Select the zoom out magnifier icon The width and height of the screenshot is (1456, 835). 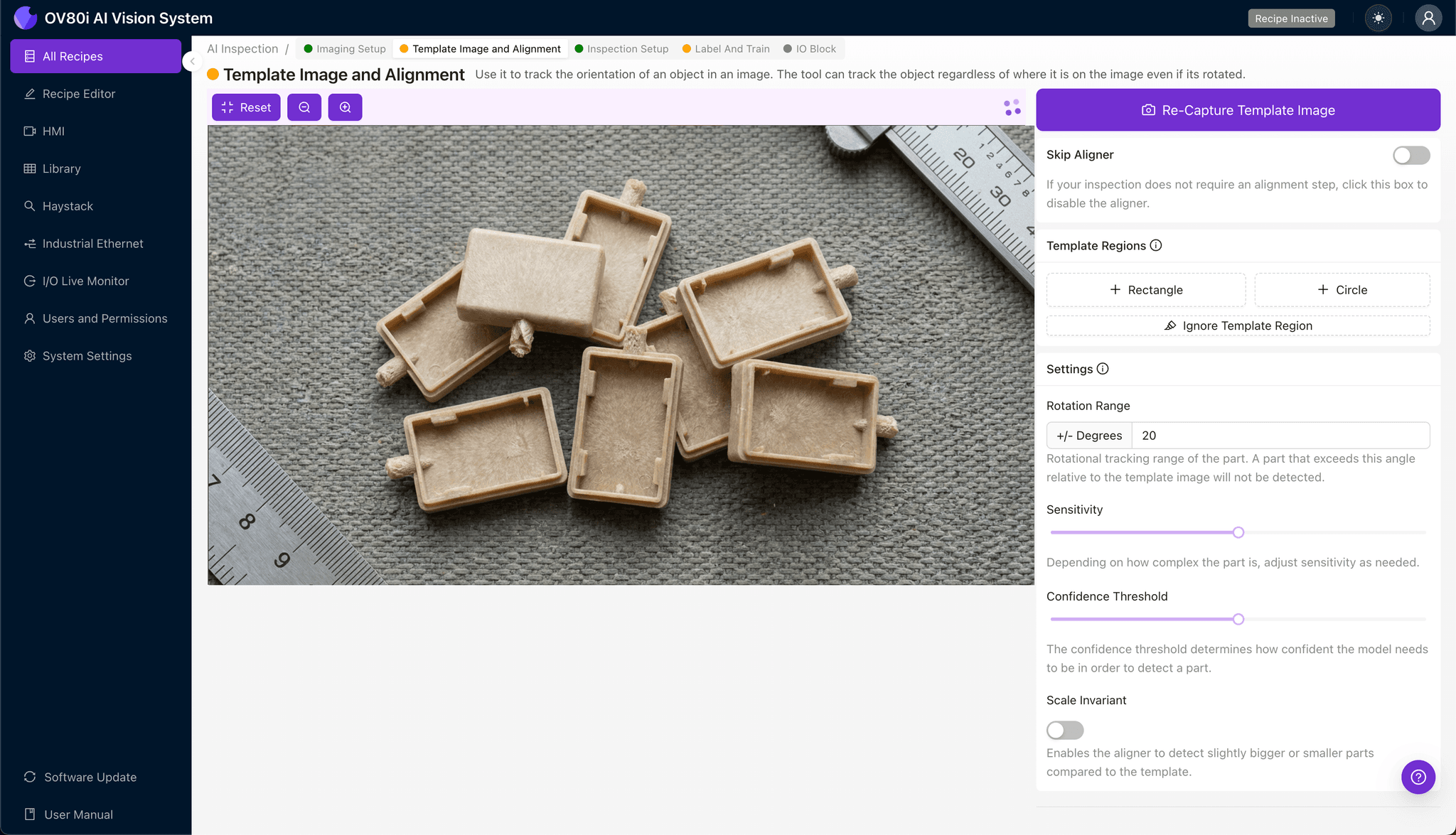(x=304, y=107)
